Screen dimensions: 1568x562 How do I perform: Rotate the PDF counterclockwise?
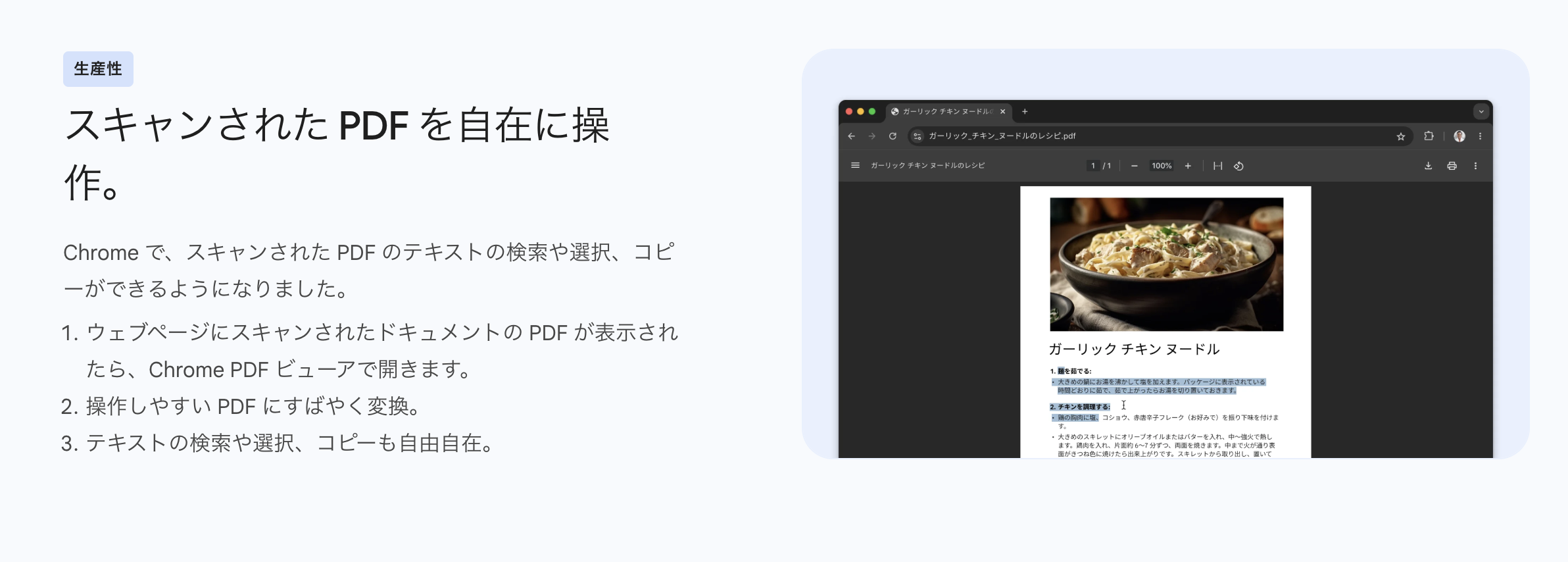(x=1238, y=166)
